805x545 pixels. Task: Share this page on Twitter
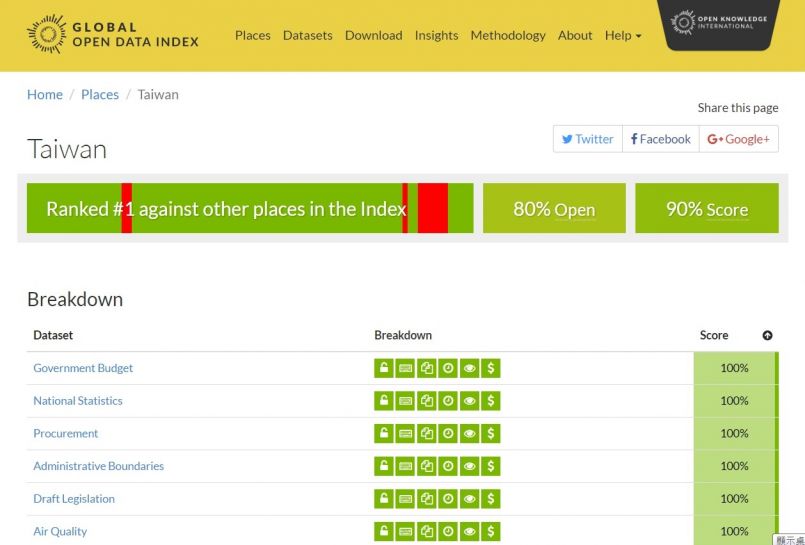point(588,139)
